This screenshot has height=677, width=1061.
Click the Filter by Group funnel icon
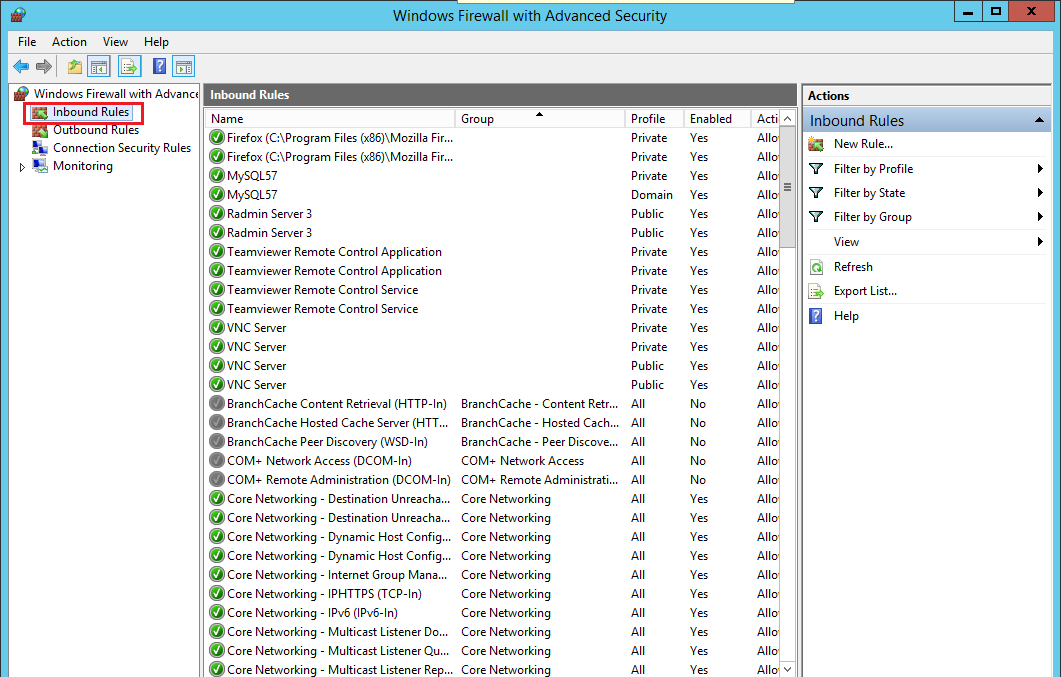point(814,216)
